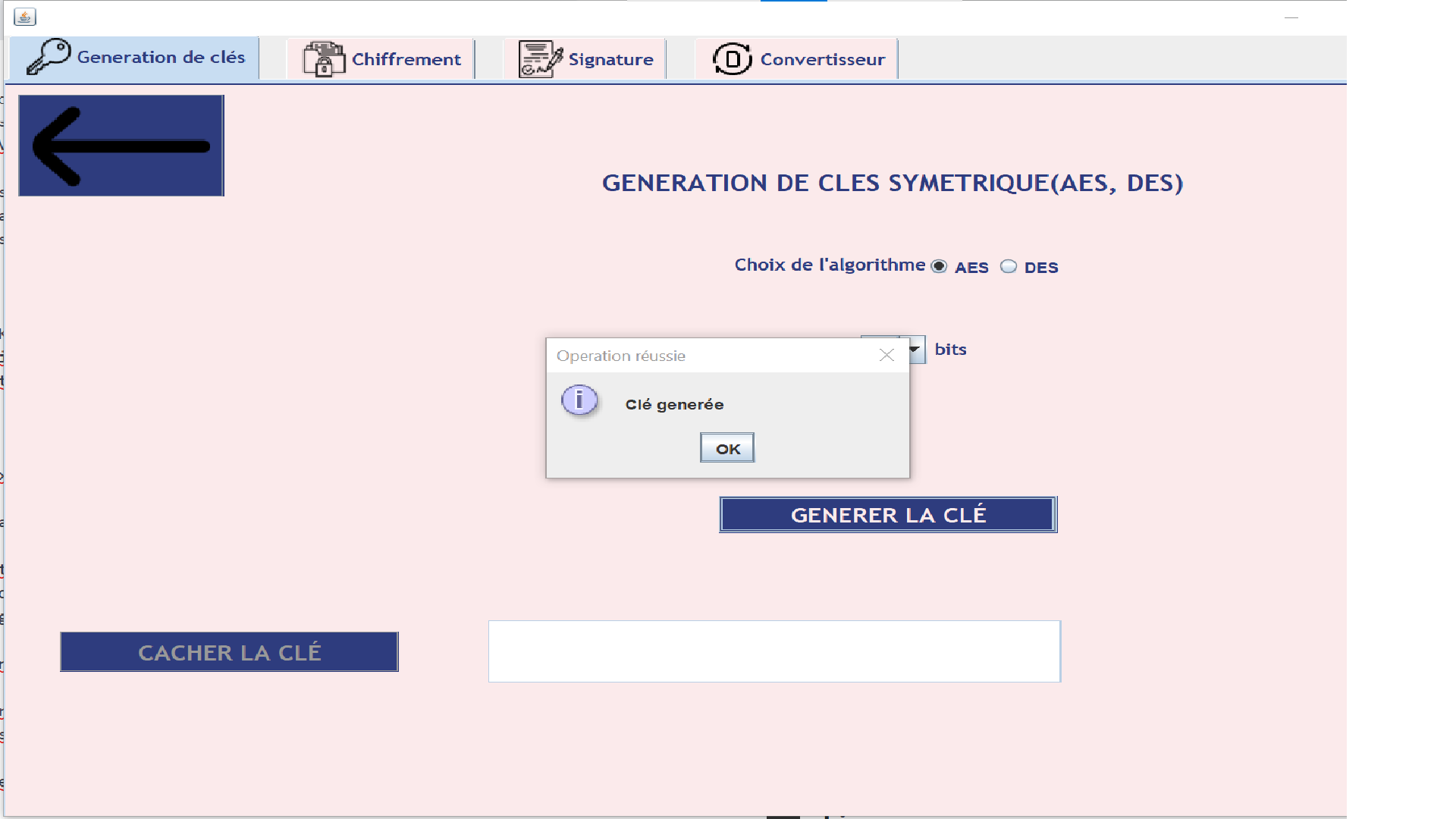Click the generated key text field
Viewport: 1456px width, 819px height.
coord(774,651)
